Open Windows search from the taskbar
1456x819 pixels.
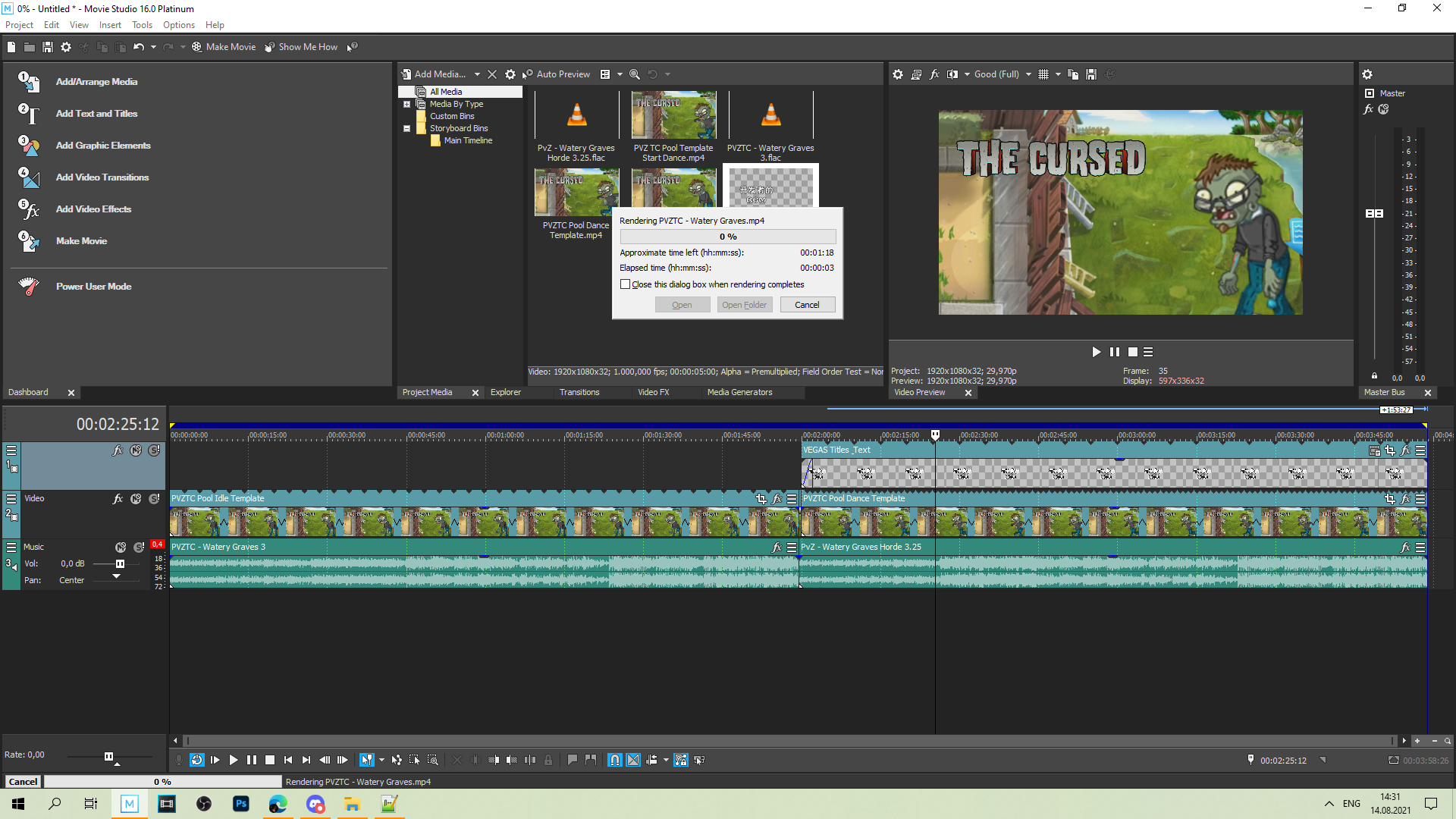click(x=55, y=804)
